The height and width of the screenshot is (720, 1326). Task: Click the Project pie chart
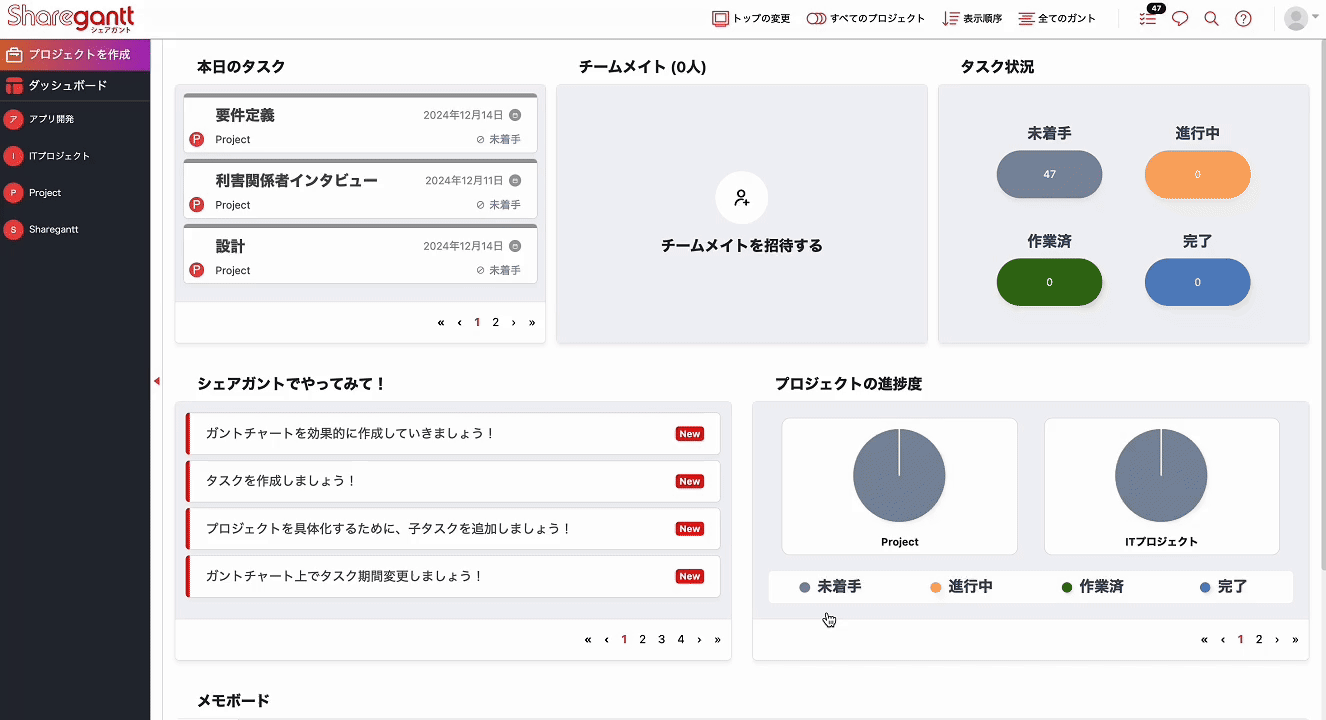pyautogui.click(x=899, y=476)
